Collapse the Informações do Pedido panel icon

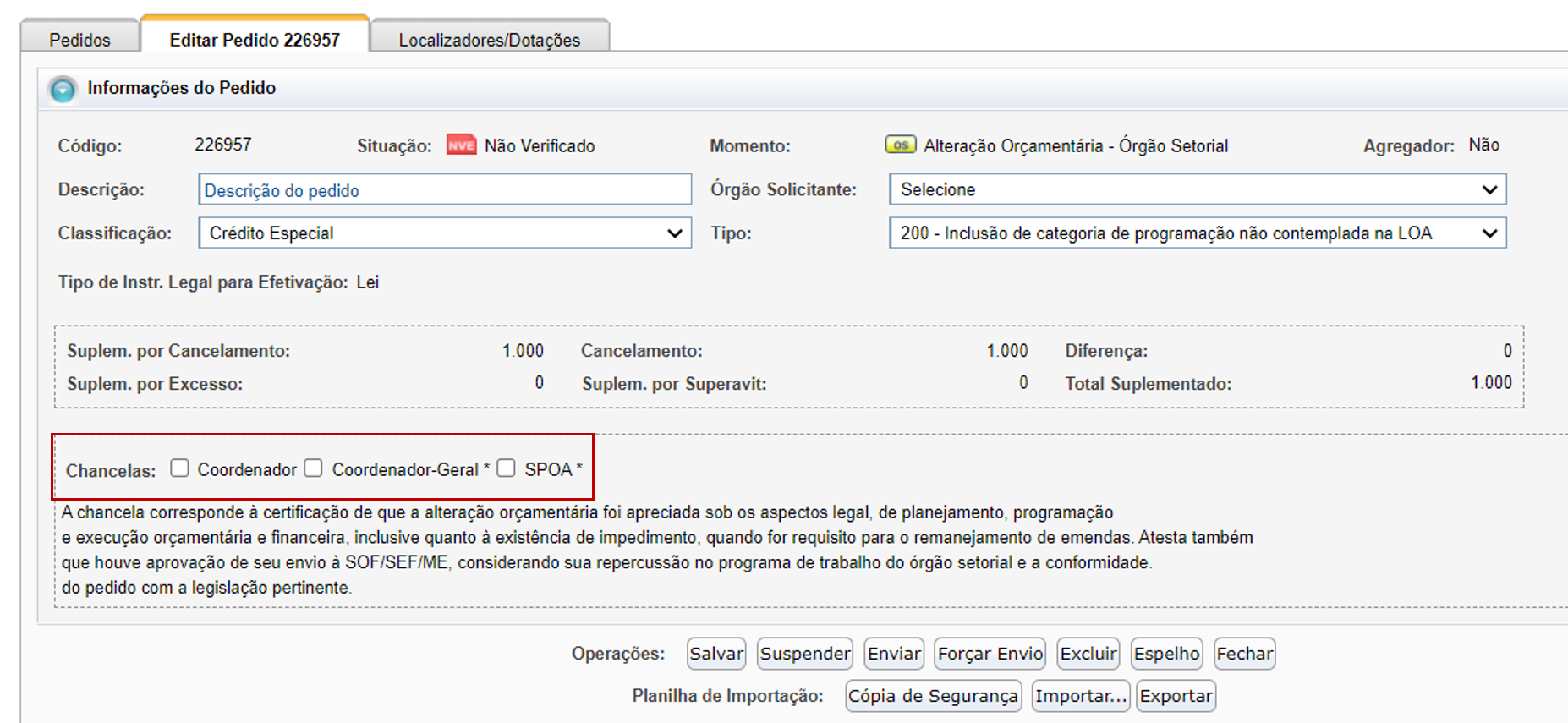tap(63, 89)
